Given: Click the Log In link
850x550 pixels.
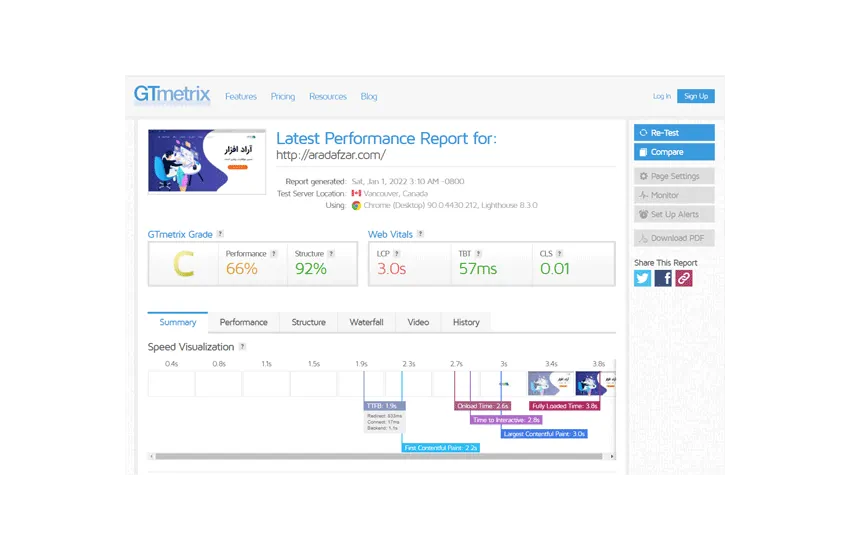Looking at the screenshot, I should (662, 96).
